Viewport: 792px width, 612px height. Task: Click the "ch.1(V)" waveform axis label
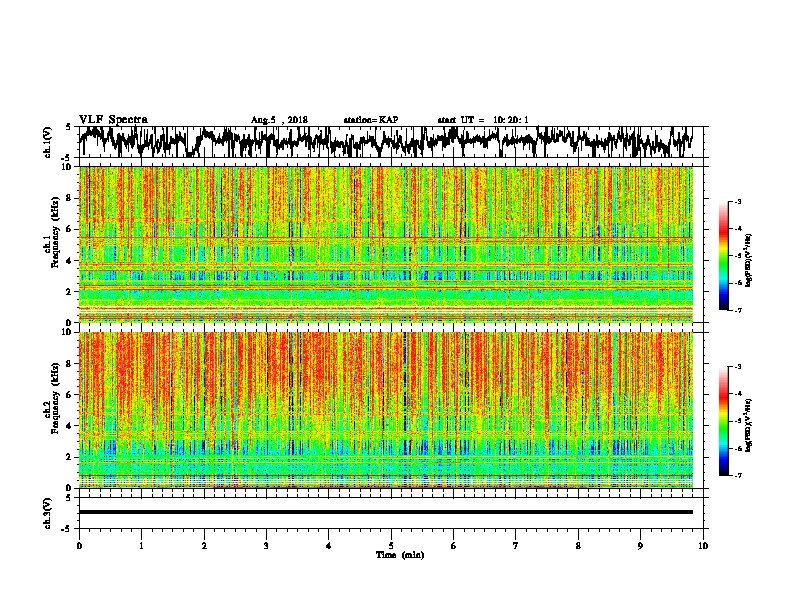[x=47, y=142]
